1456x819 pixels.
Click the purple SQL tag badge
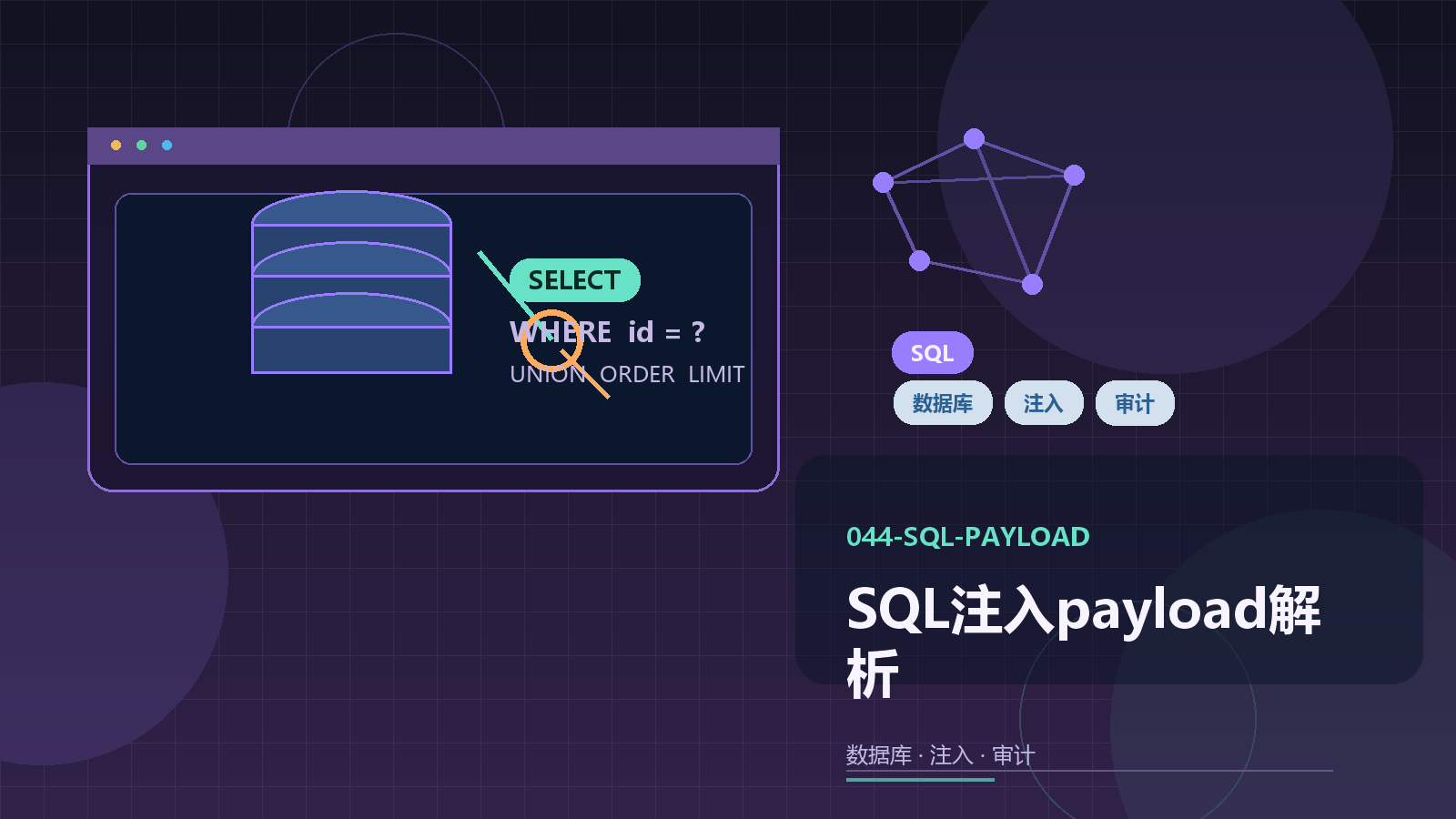point(932,353)
